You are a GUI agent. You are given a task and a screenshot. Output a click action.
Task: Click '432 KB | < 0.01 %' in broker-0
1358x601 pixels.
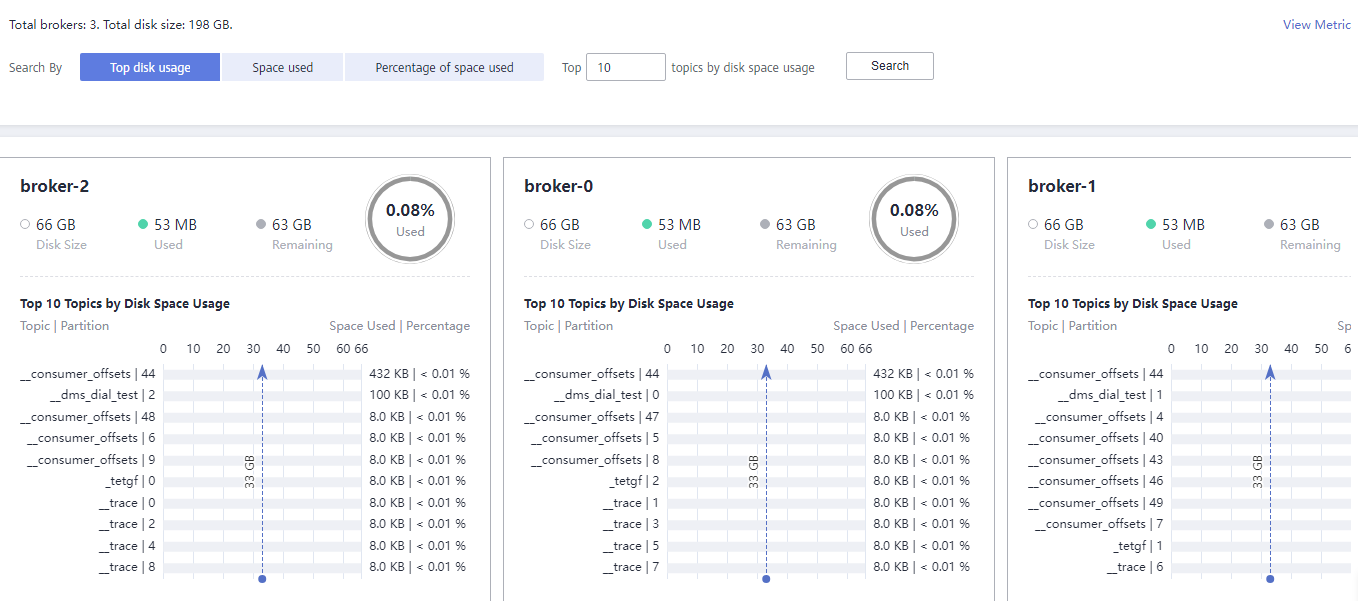coord(924,374)
